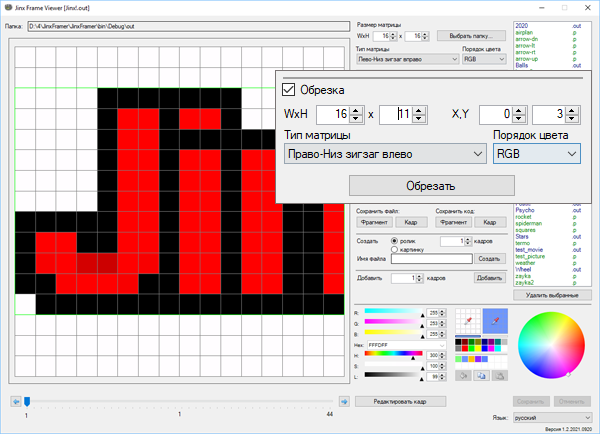This screenshot has height=434, width=600.
Task: Click the H hue rainbow slider
Action: (x=394, y=354)
